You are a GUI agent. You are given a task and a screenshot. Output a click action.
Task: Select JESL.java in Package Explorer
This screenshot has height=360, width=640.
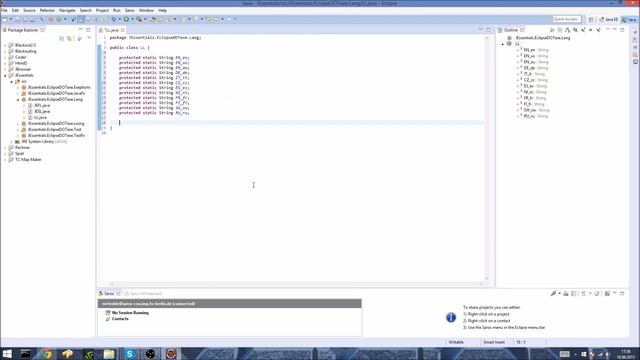coord(42,111)
